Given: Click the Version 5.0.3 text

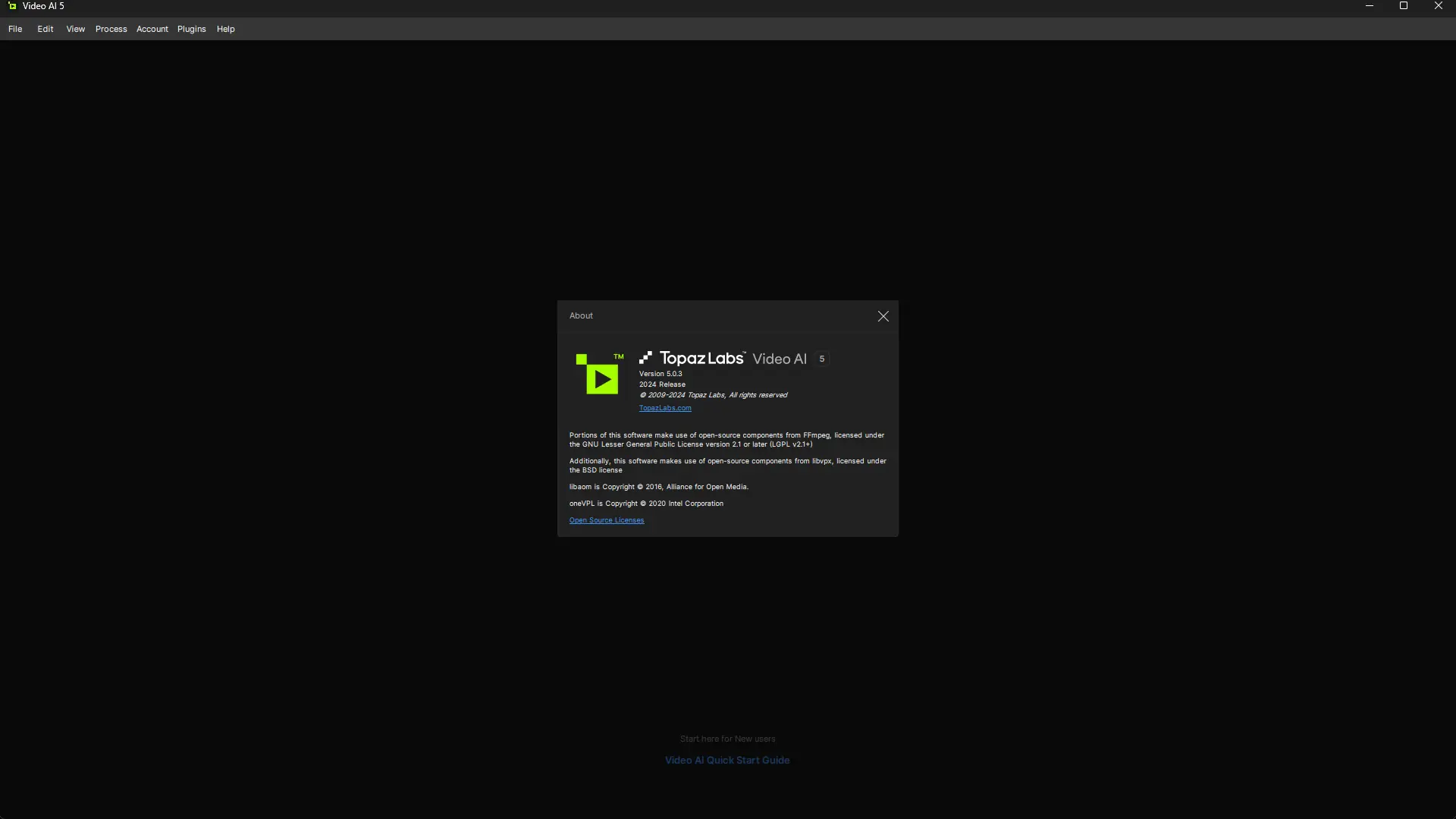Looking at the screenshot, I should pos(660,374).
